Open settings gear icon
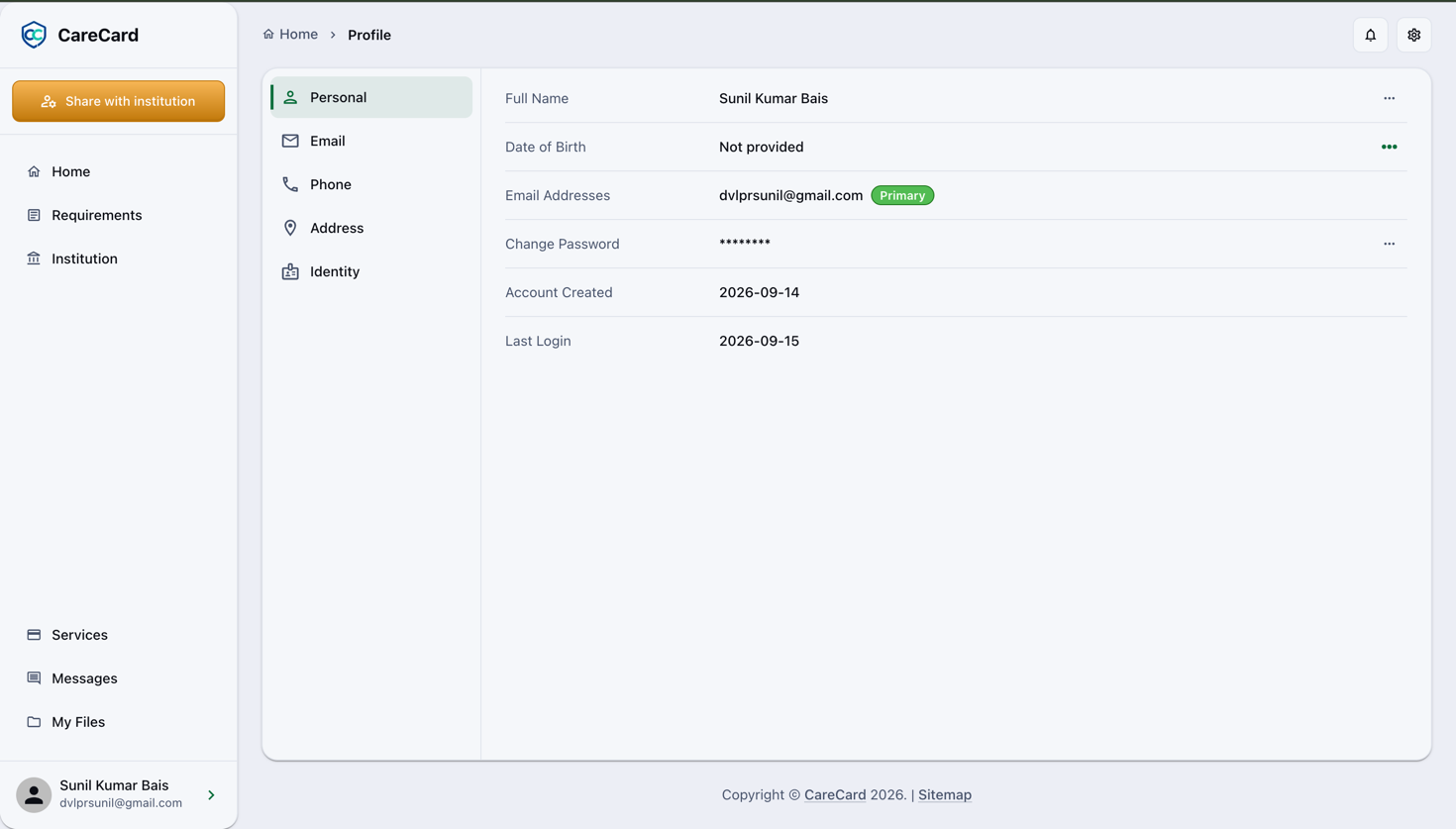 coord(1414,35)
